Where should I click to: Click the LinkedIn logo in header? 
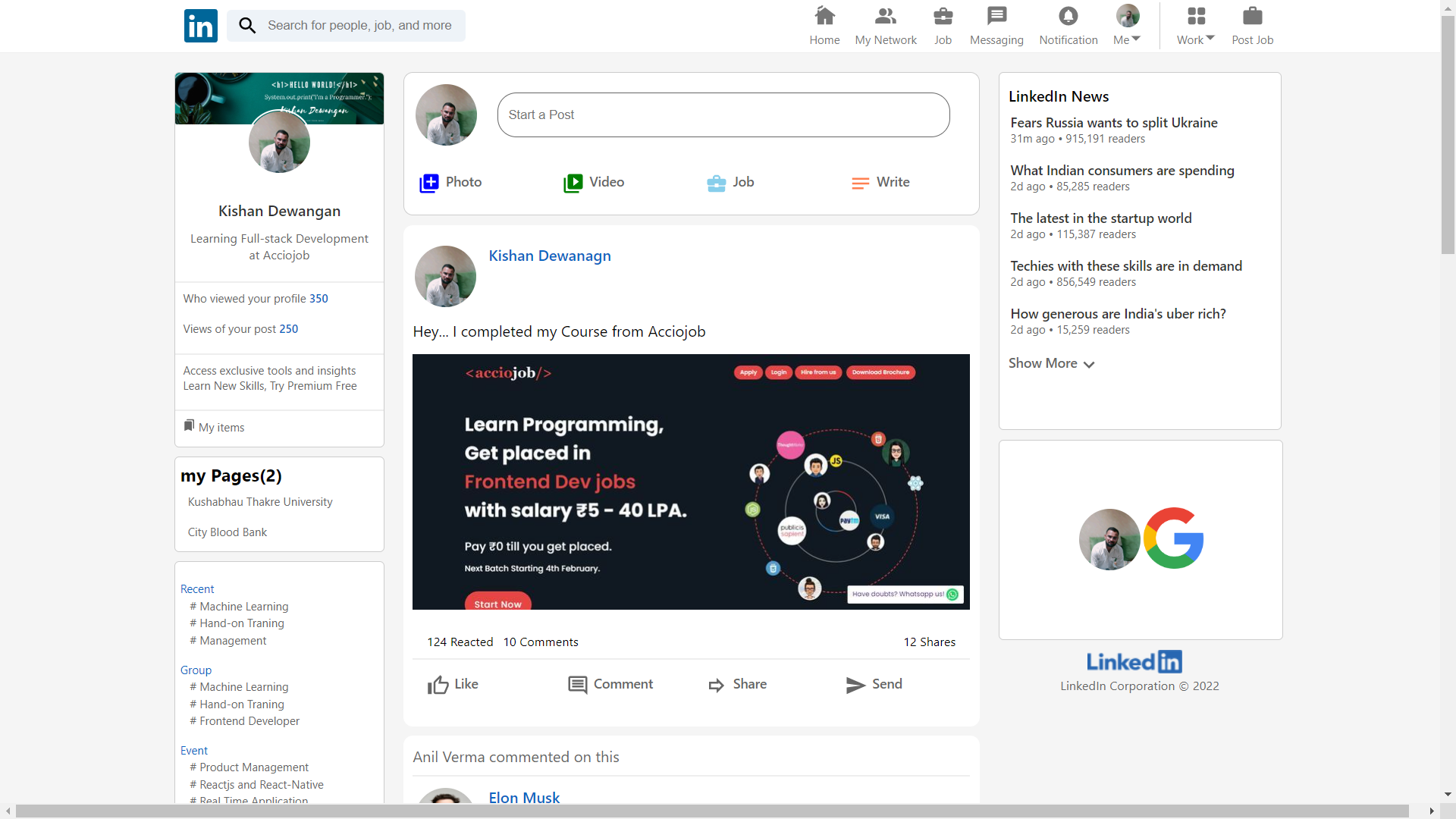point(200,26)
